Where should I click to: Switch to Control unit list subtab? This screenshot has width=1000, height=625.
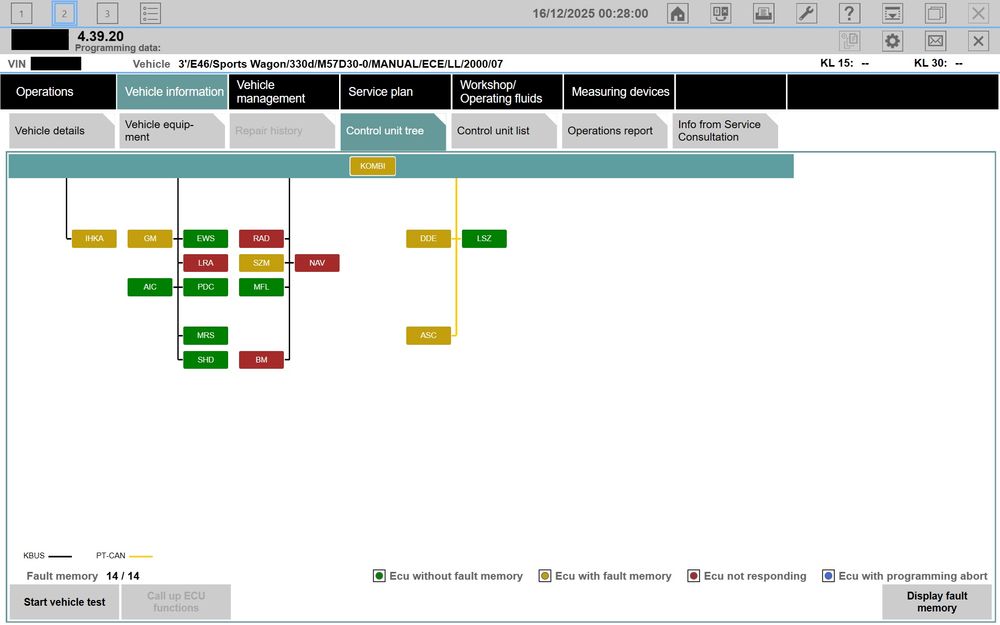point(504,131)
